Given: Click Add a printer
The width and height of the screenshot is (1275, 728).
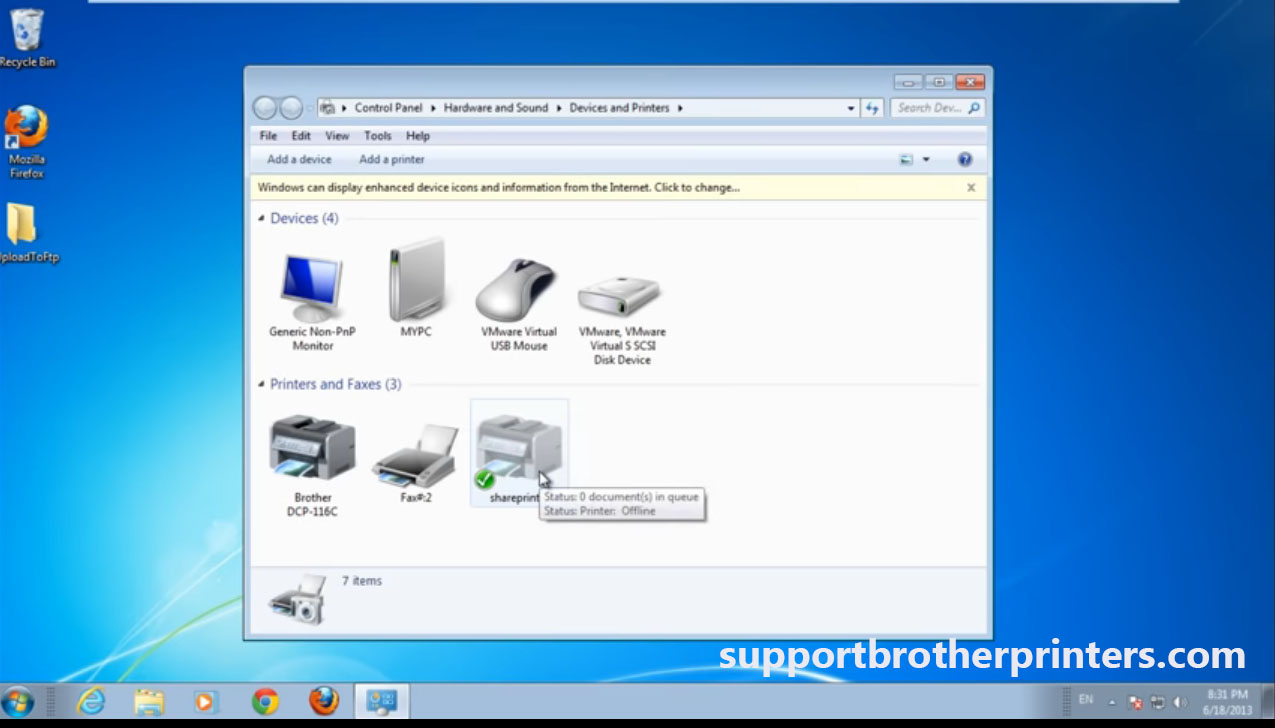Looking at the screenshot, I should [391, 159].
